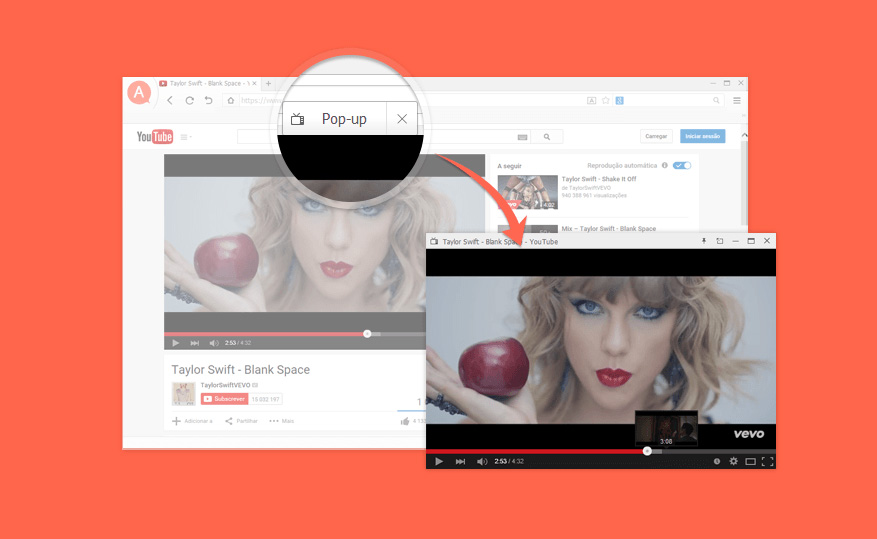Go back in the browser
Viewport: 877px width, 539px height.
(170, 101)
